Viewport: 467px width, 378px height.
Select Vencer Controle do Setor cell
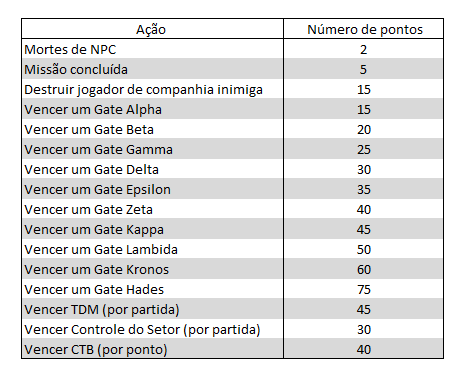click(x=152, y=329)
